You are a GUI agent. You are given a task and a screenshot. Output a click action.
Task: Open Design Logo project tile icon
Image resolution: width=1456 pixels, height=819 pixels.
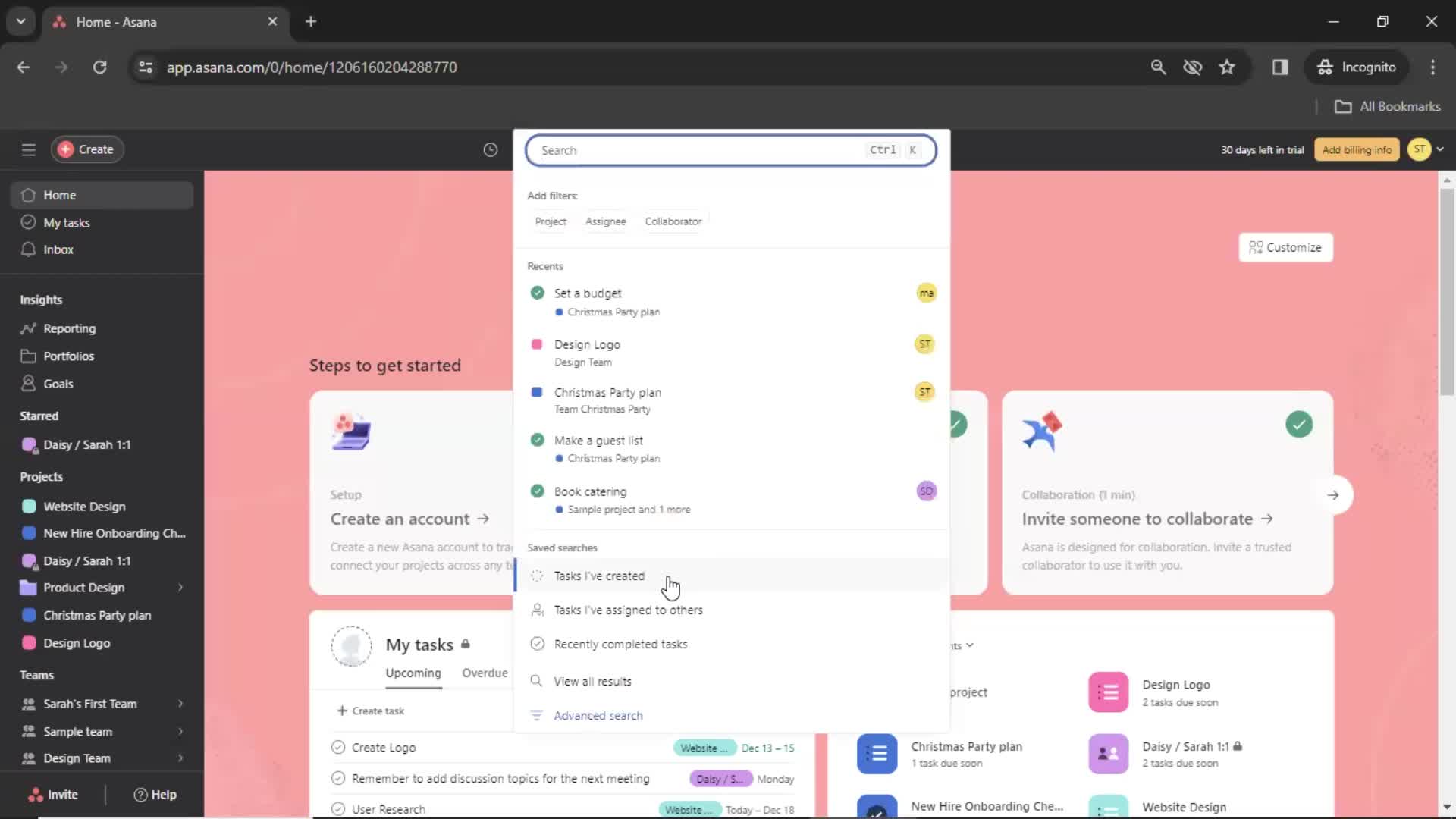point(1108,692)
